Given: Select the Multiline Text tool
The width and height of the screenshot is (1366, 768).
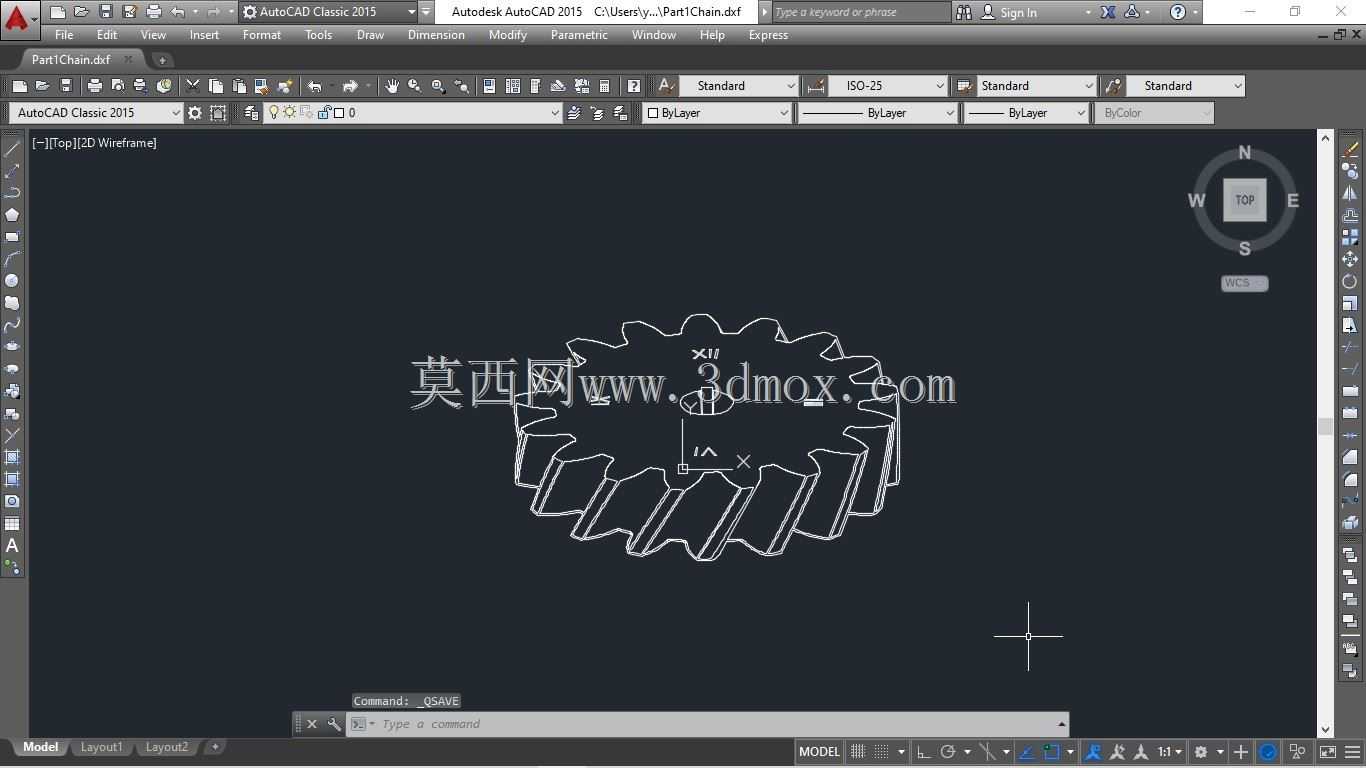Looking at the screenshot, I should [x=12, y=545].
